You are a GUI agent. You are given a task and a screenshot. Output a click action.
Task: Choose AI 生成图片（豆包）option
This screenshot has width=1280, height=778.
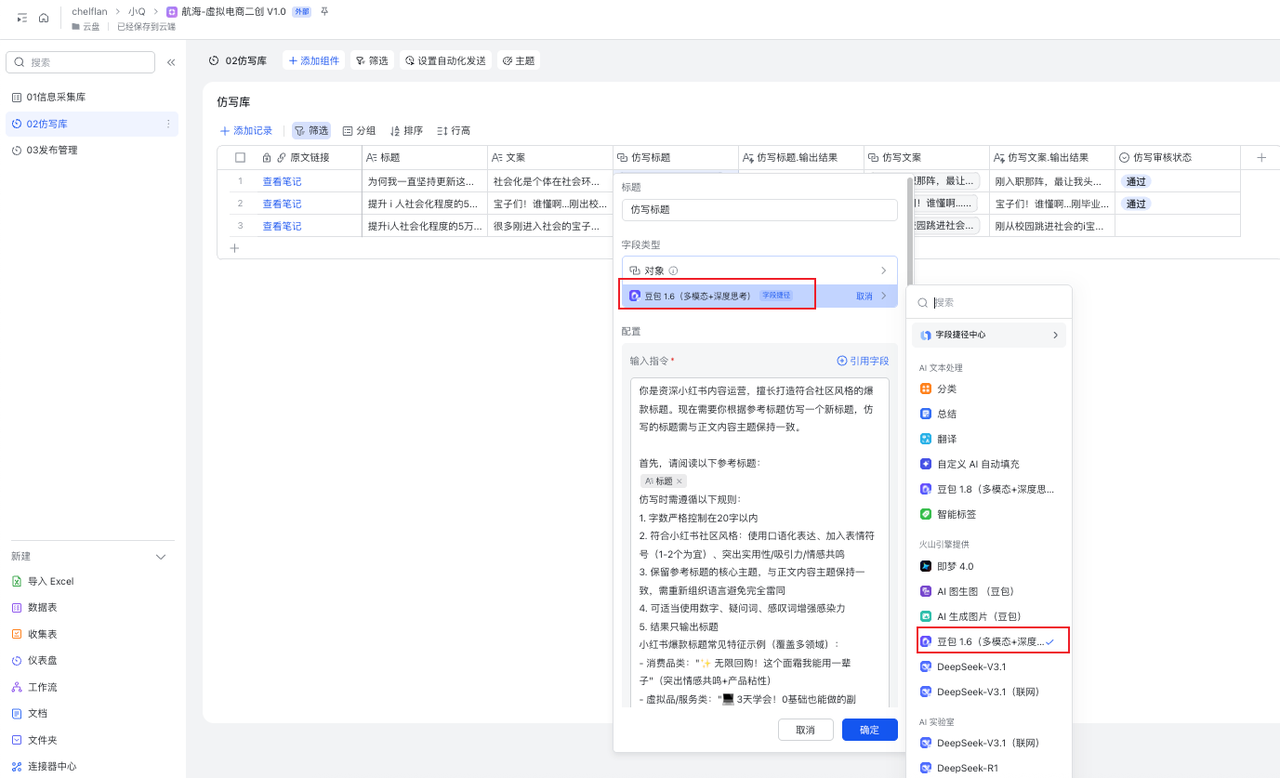tap(991, 616)
